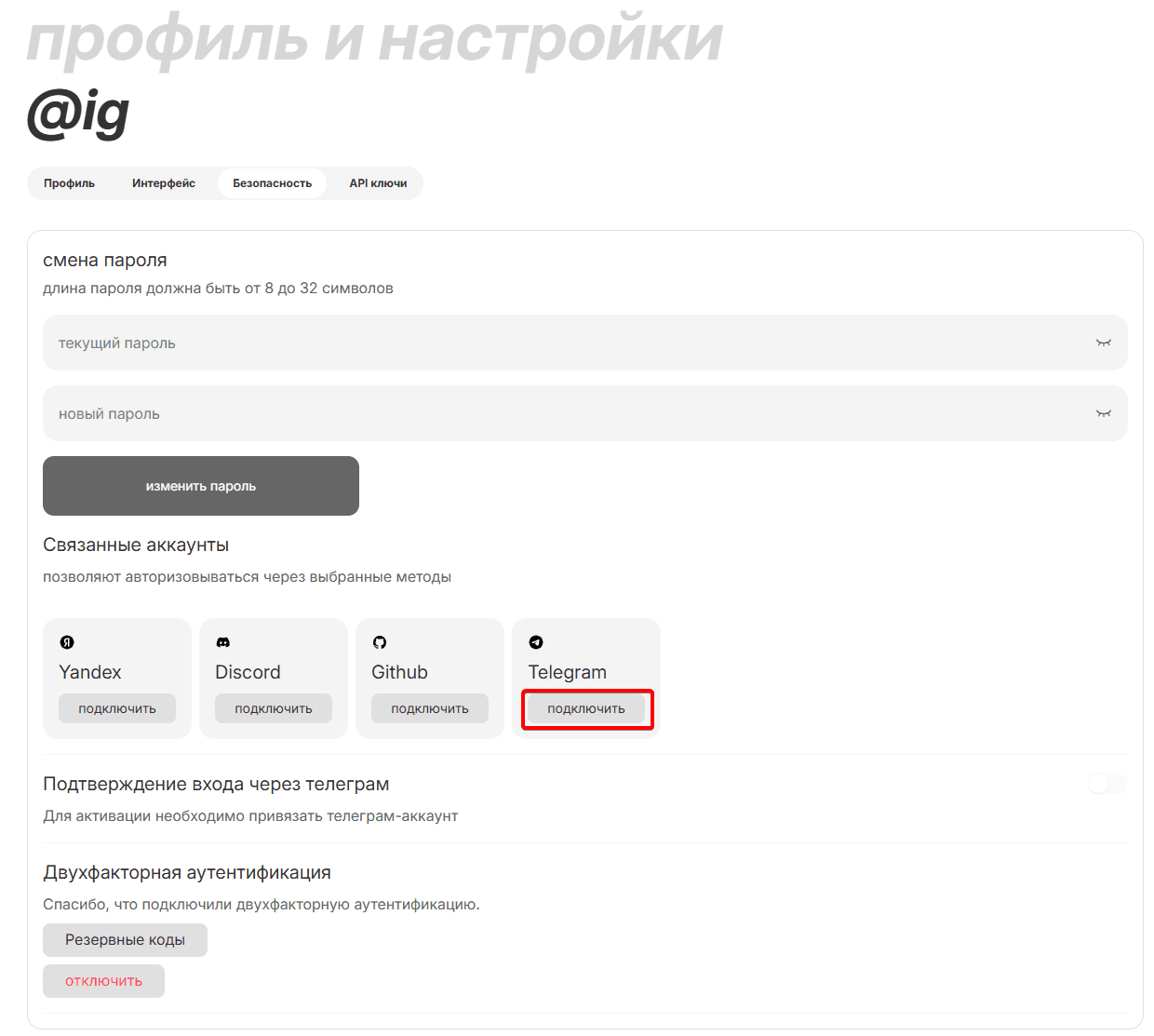Enable Telegram login confirmation toggle
1154x1036 pixels.
(x=1107, y=784)
